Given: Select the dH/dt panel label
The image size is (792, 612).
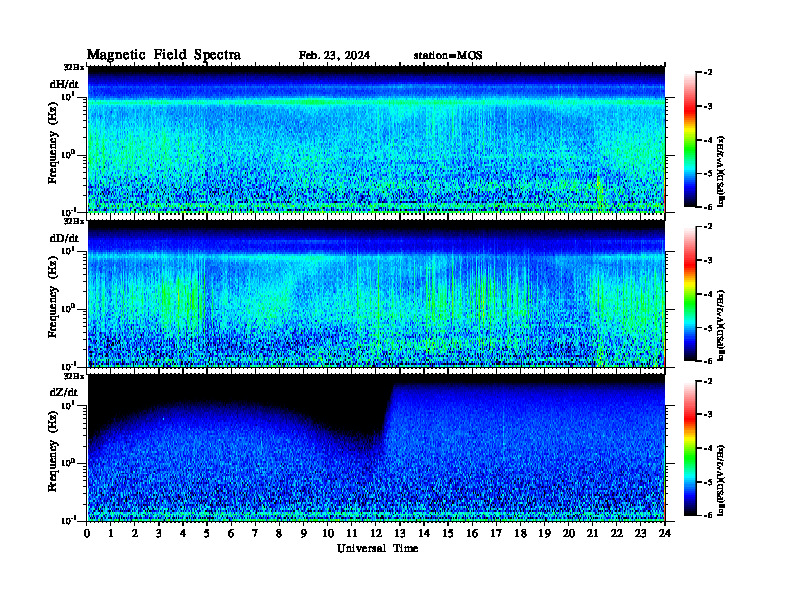Looking at the screenshot, I should pos(64,84).
